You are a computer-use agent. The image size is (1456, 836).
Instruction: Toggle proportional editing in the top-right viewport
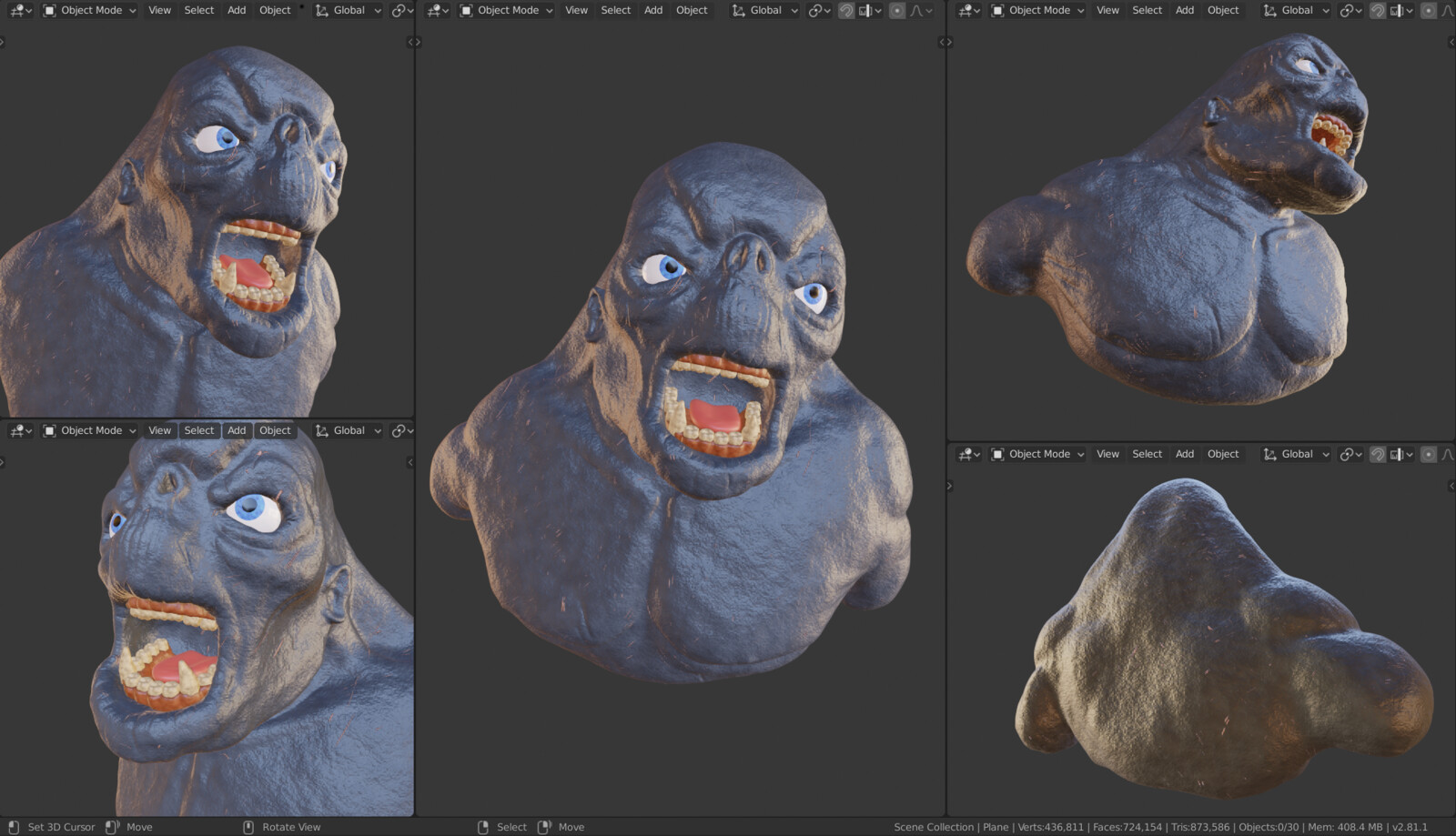pyautogui.click(x=1429, y=10)
